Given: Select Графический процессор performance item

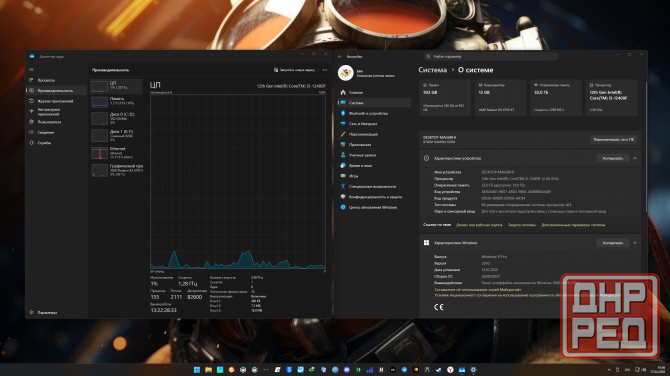Looking at the screenshot, I should [116, 170].
